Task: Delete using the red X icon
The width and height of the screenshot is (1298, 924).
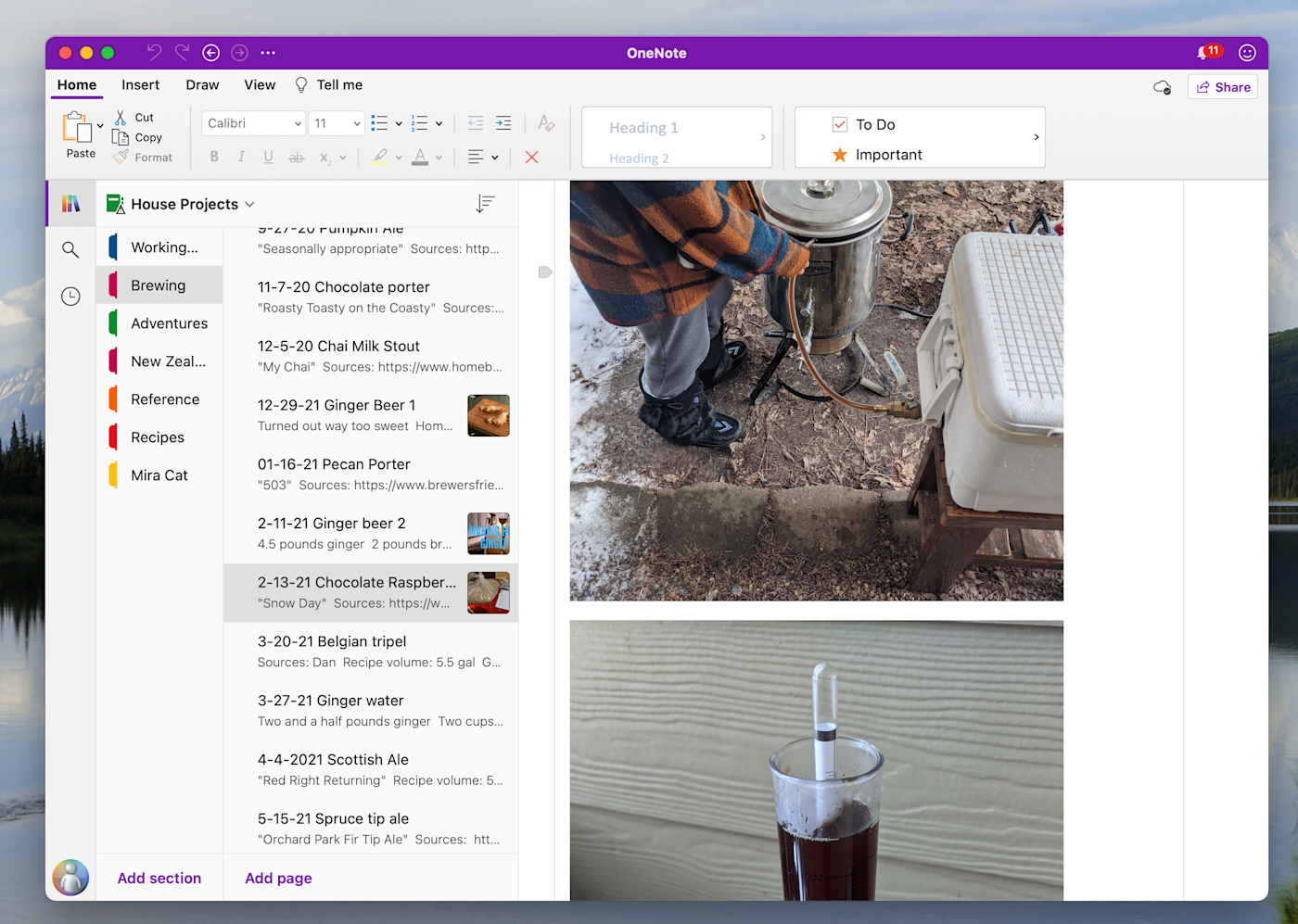Action: tap(531, 158)
